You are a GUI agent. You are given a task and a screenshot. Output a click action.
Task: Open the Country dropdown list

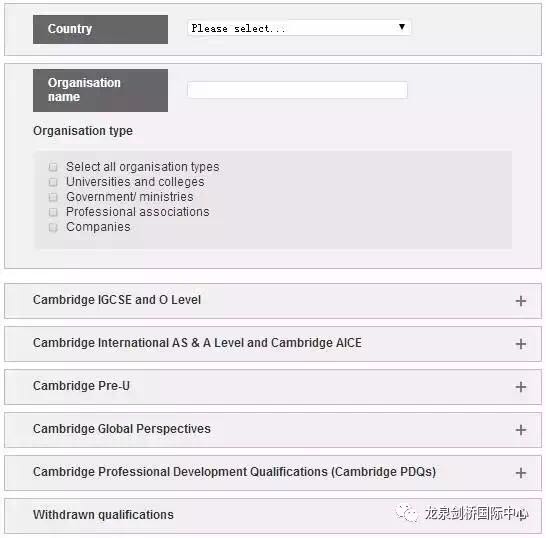299,28
